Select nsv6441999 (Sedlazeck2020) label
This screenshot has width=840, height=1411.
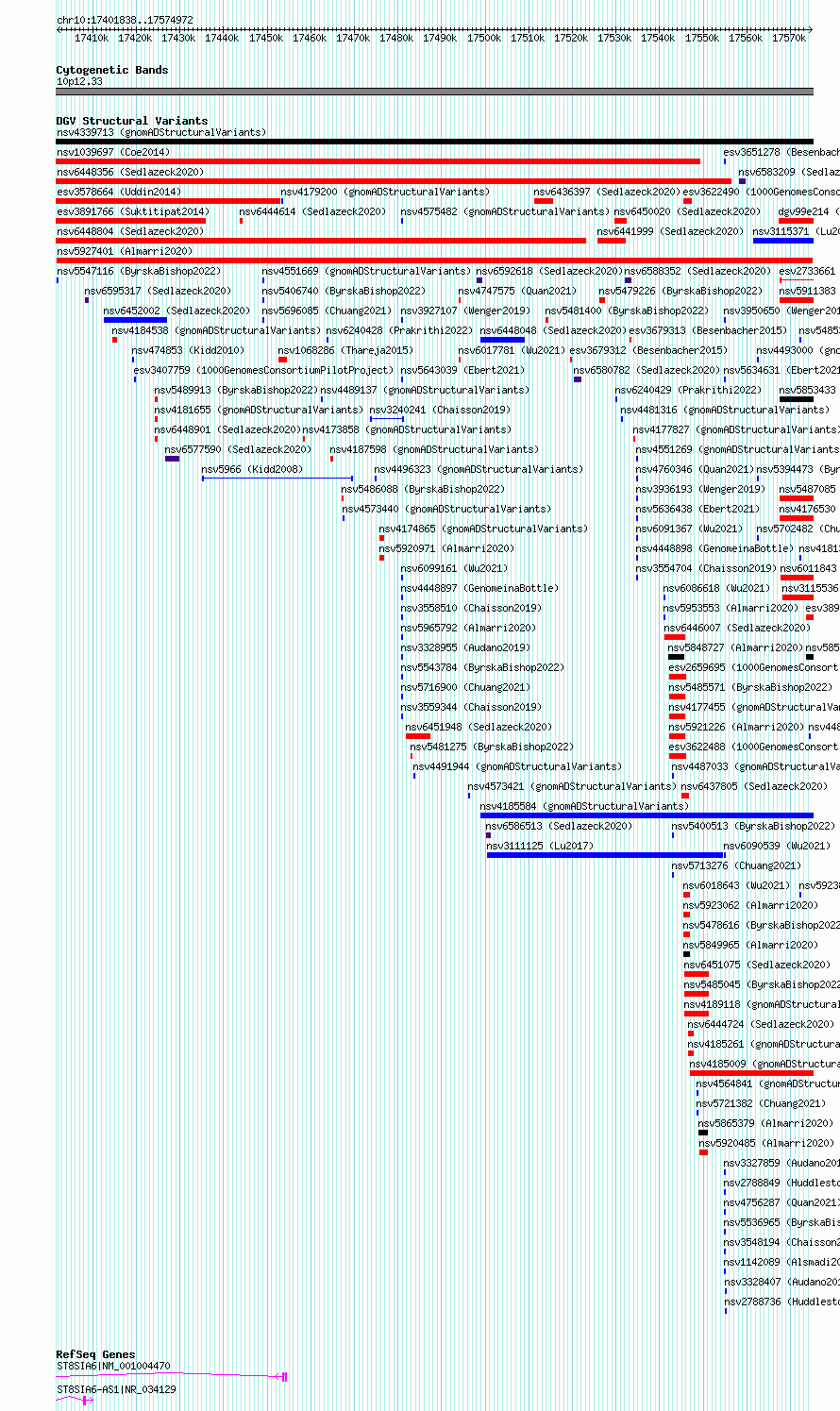(671, 231)
